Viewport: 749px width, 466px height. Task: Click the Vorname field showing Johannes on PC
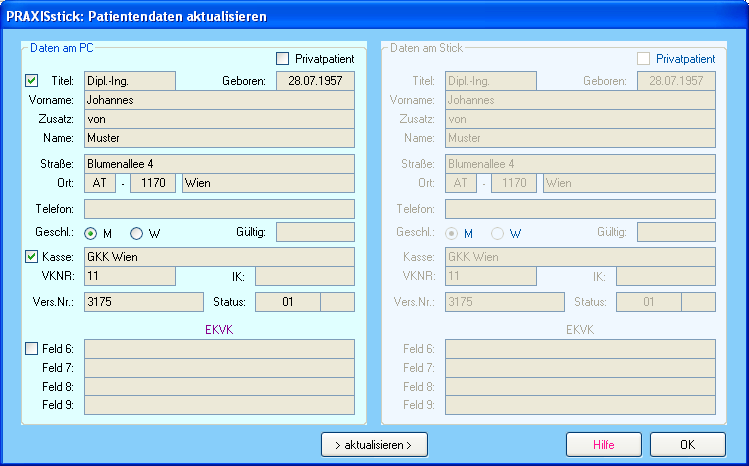point(219,100)
